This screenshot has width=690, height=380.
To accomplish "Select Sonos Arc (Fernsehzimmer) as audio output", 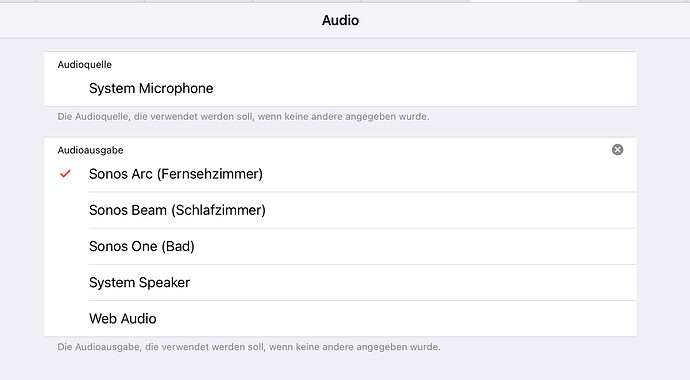I will pos(340,174).
